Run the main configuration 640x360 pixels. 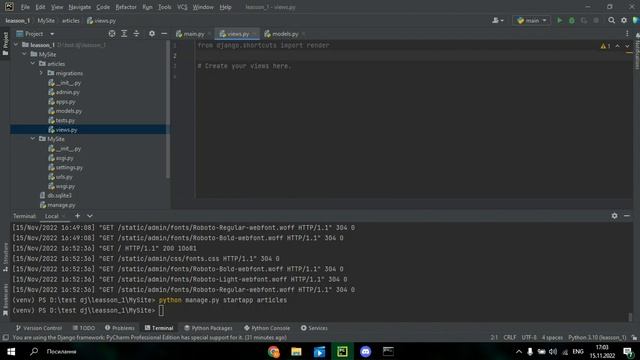point(560,20)
